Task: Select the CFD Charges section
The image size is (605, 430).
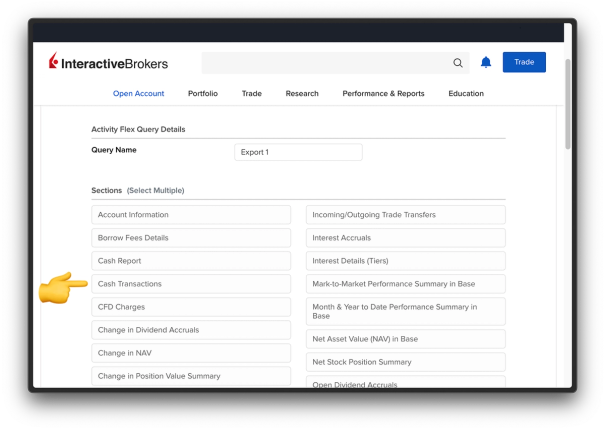Action: pos(191,307)
